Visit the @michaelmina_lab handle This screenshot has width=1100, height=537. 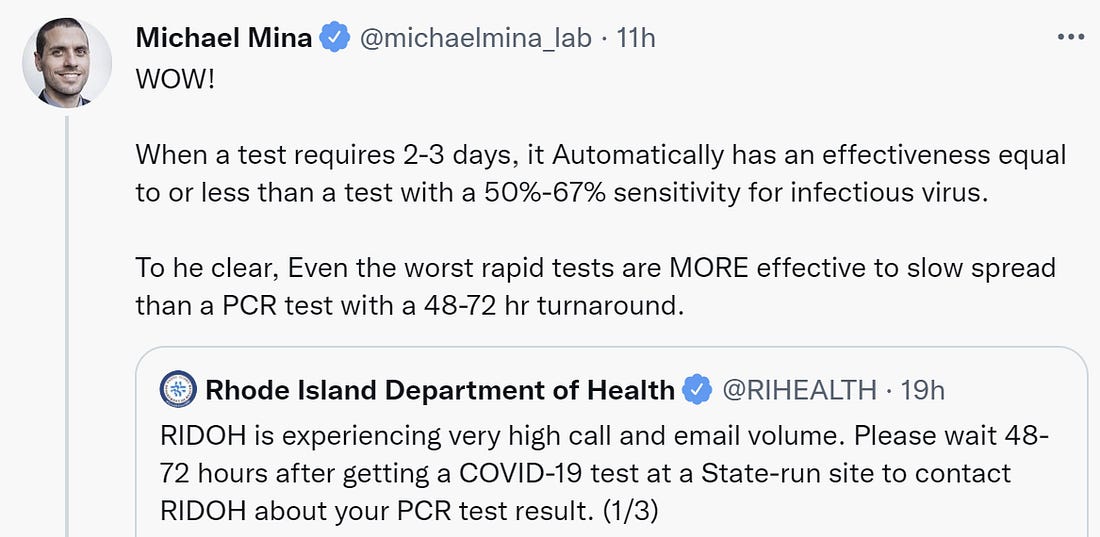(x=476, y=38)
